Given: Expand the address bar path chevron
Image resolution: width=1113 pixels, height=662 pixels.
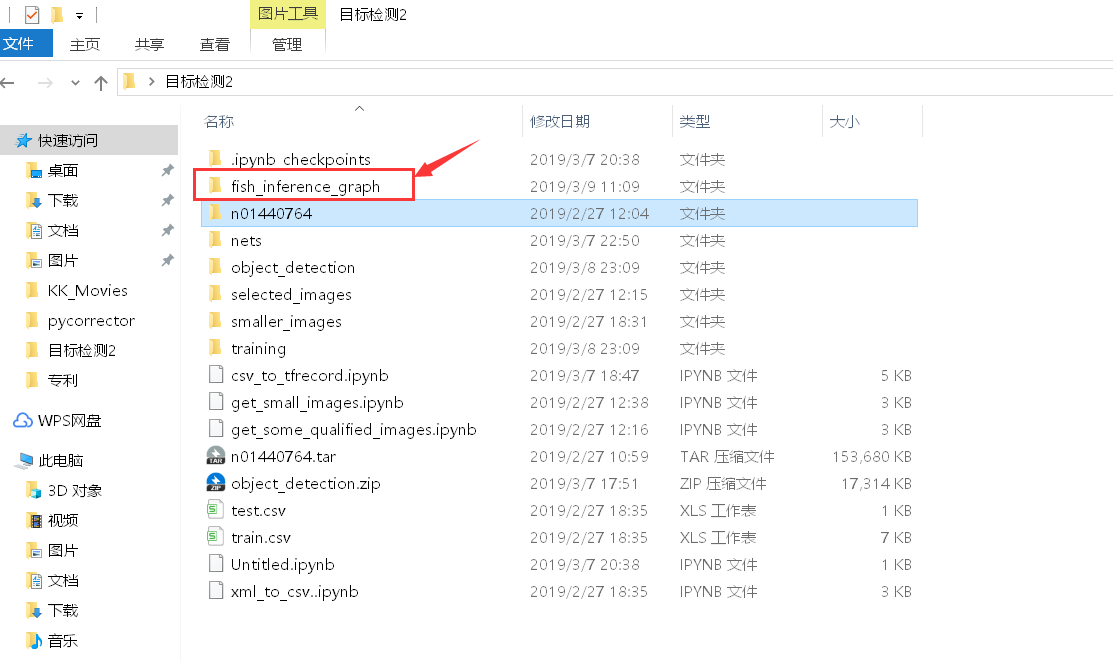Looking at the screenshot, I should pos(151,82).
